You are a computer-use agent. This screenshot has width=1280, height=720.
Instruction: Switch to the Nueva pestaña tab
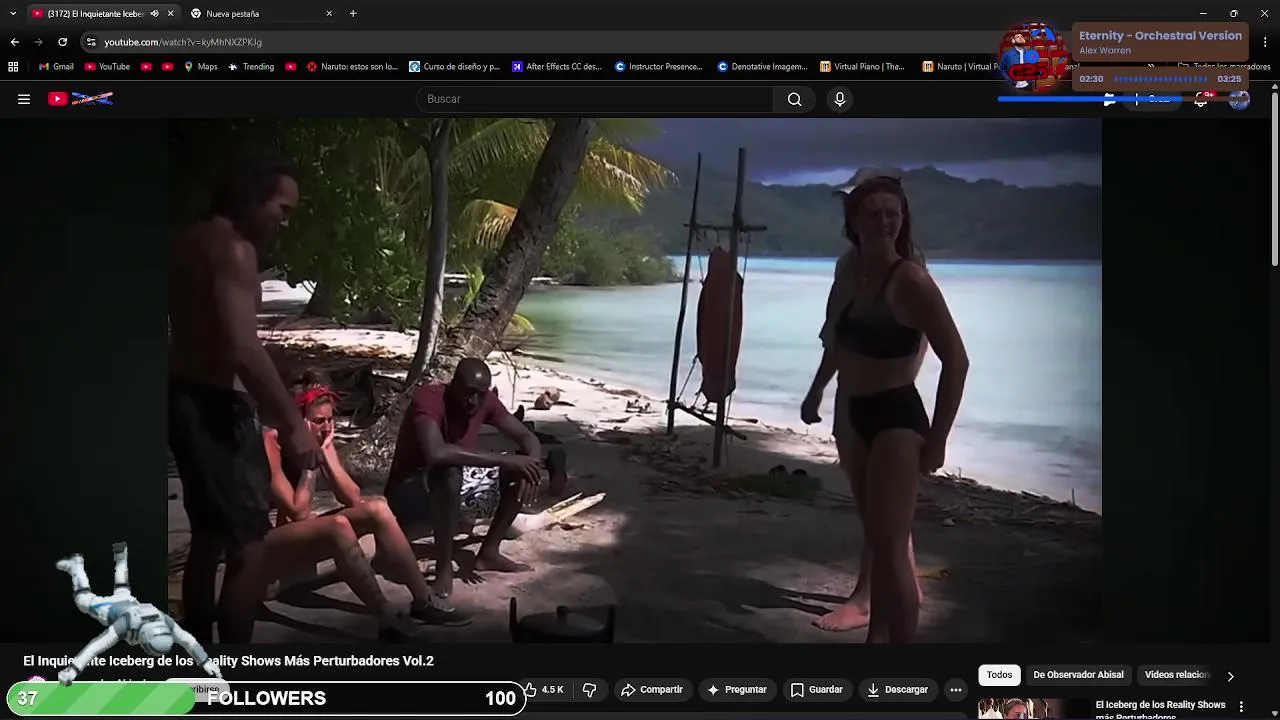pyautogui.click(x=260, y=14)
